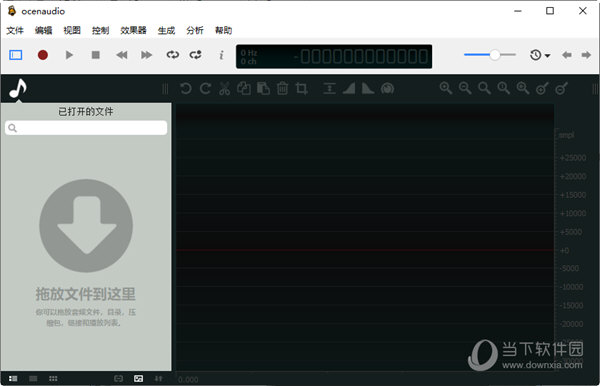The image size is (600, 386).
Task: Click the Normalize icon
Action: coord(329,89)
